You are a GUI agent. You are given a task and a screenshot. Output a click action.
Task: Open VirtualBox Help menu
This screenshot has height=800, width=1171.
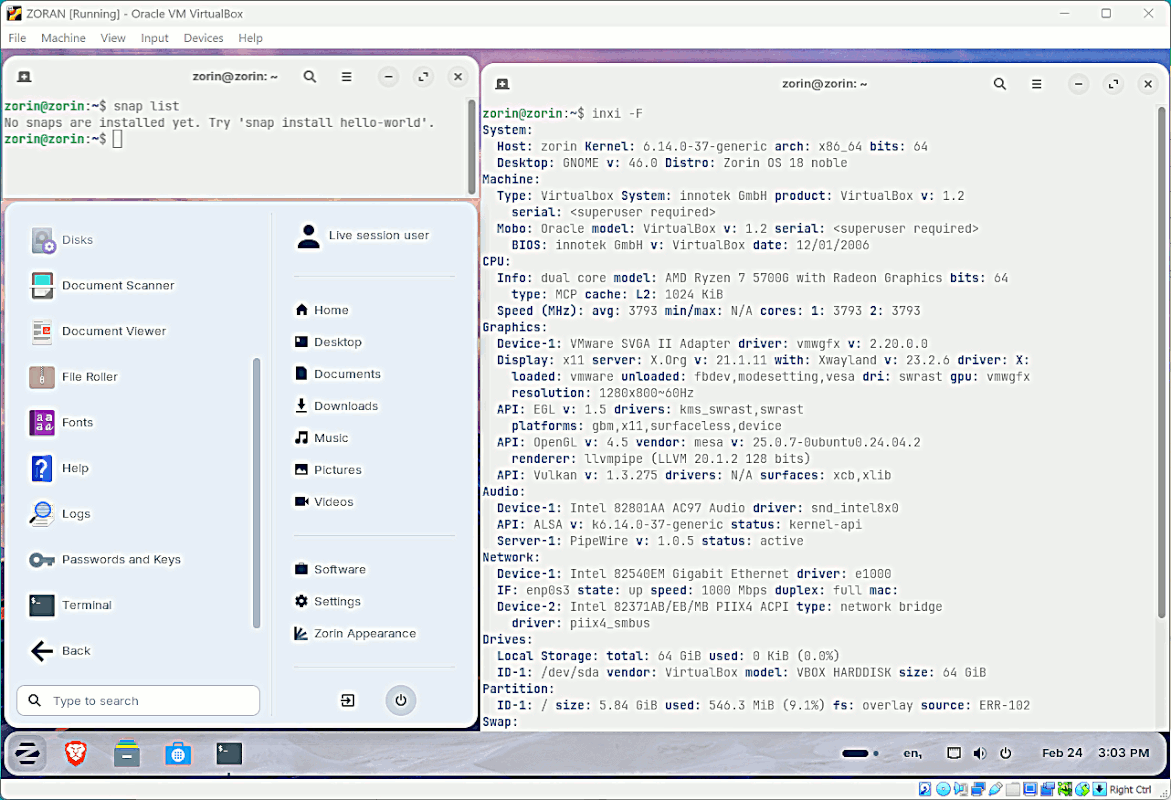pyautogui.click(x=250, y=38)
